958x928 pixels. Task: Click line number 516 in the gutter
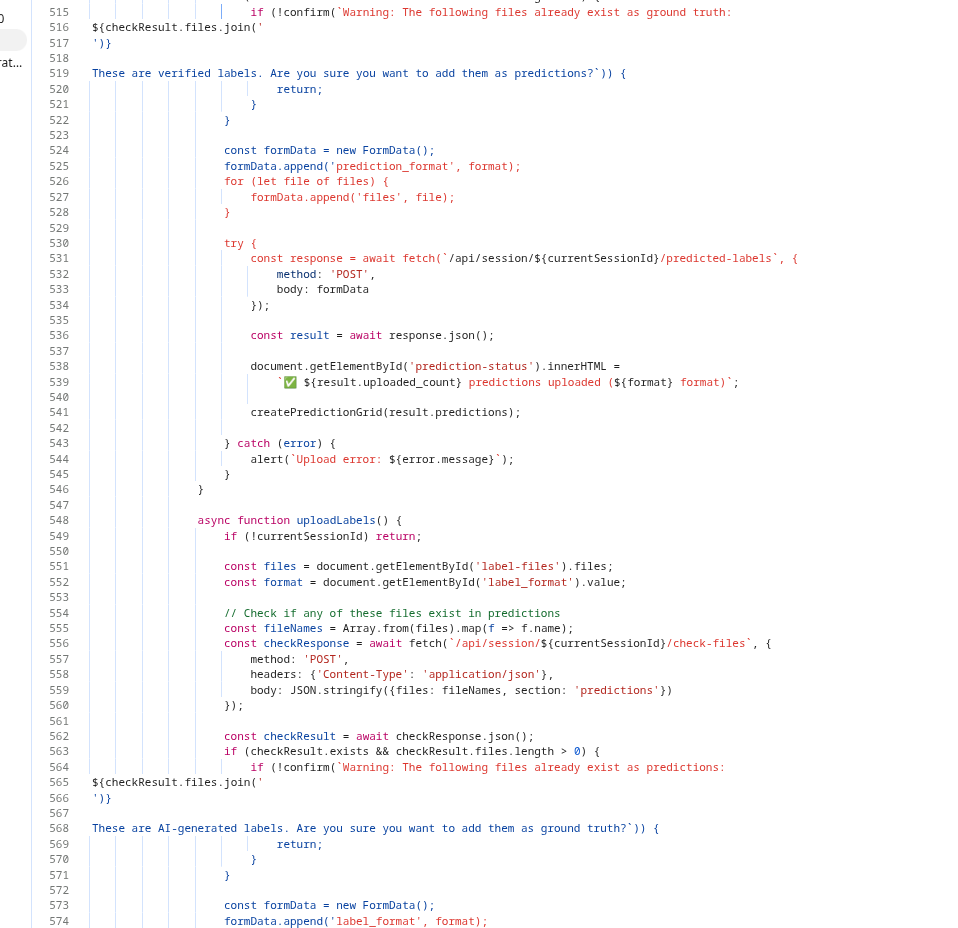pyautogui.click(x=59, y=27)
